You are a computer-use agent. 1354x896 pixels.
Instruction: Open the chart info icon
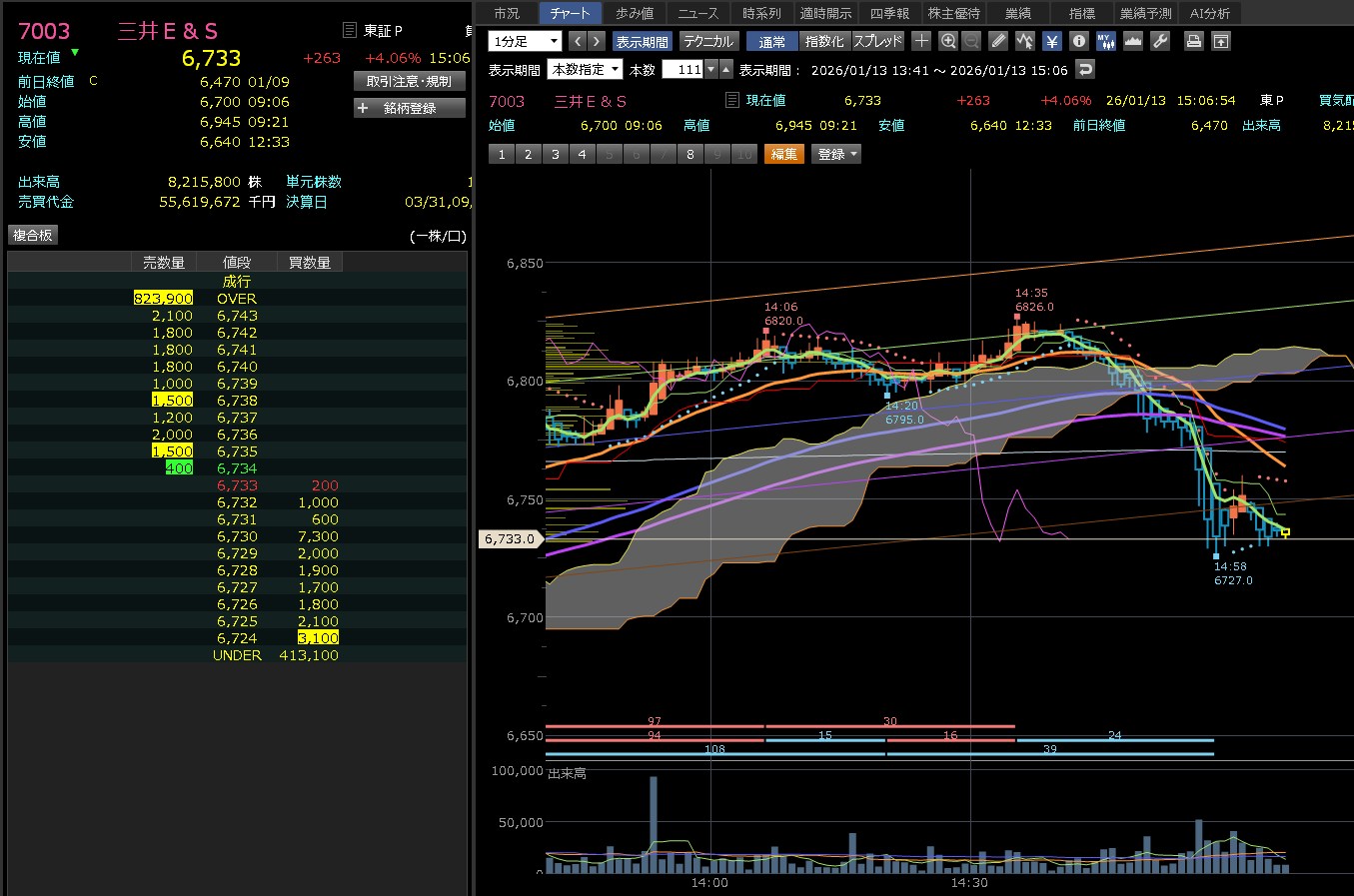pyautogui.click(x=1078, y=41)
